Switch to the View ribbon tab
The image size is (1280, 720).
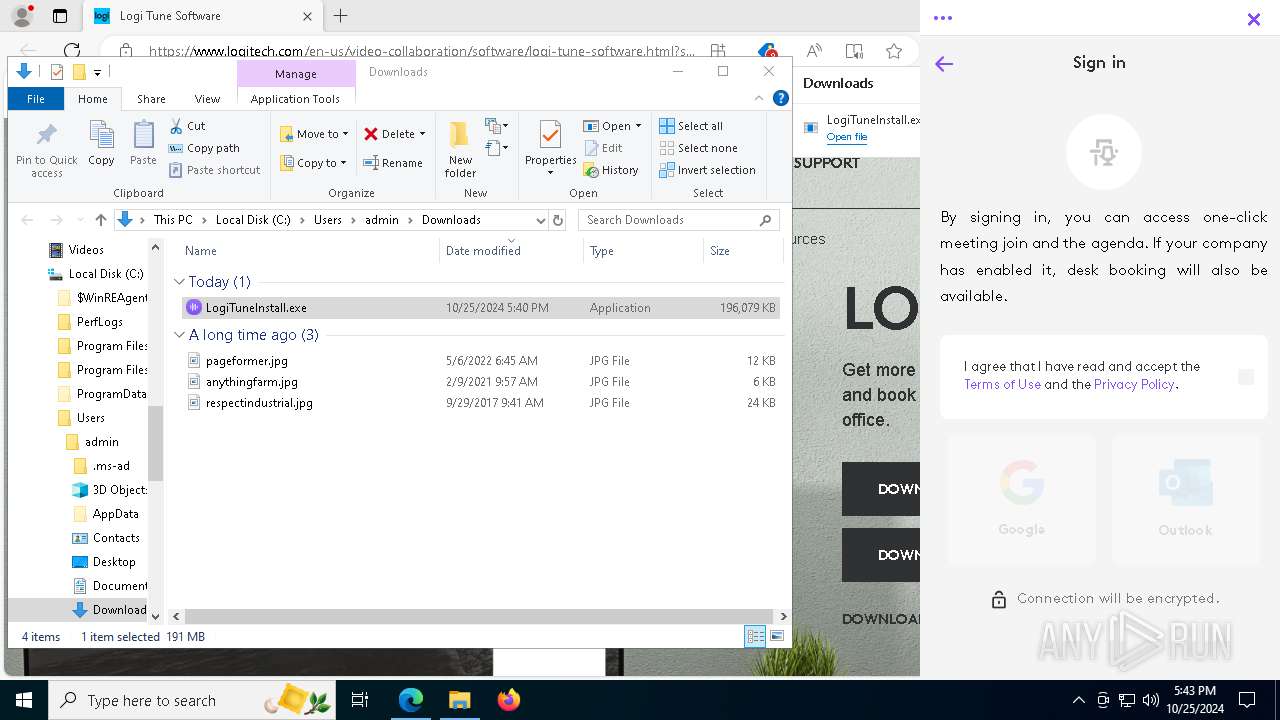[207, 99]
